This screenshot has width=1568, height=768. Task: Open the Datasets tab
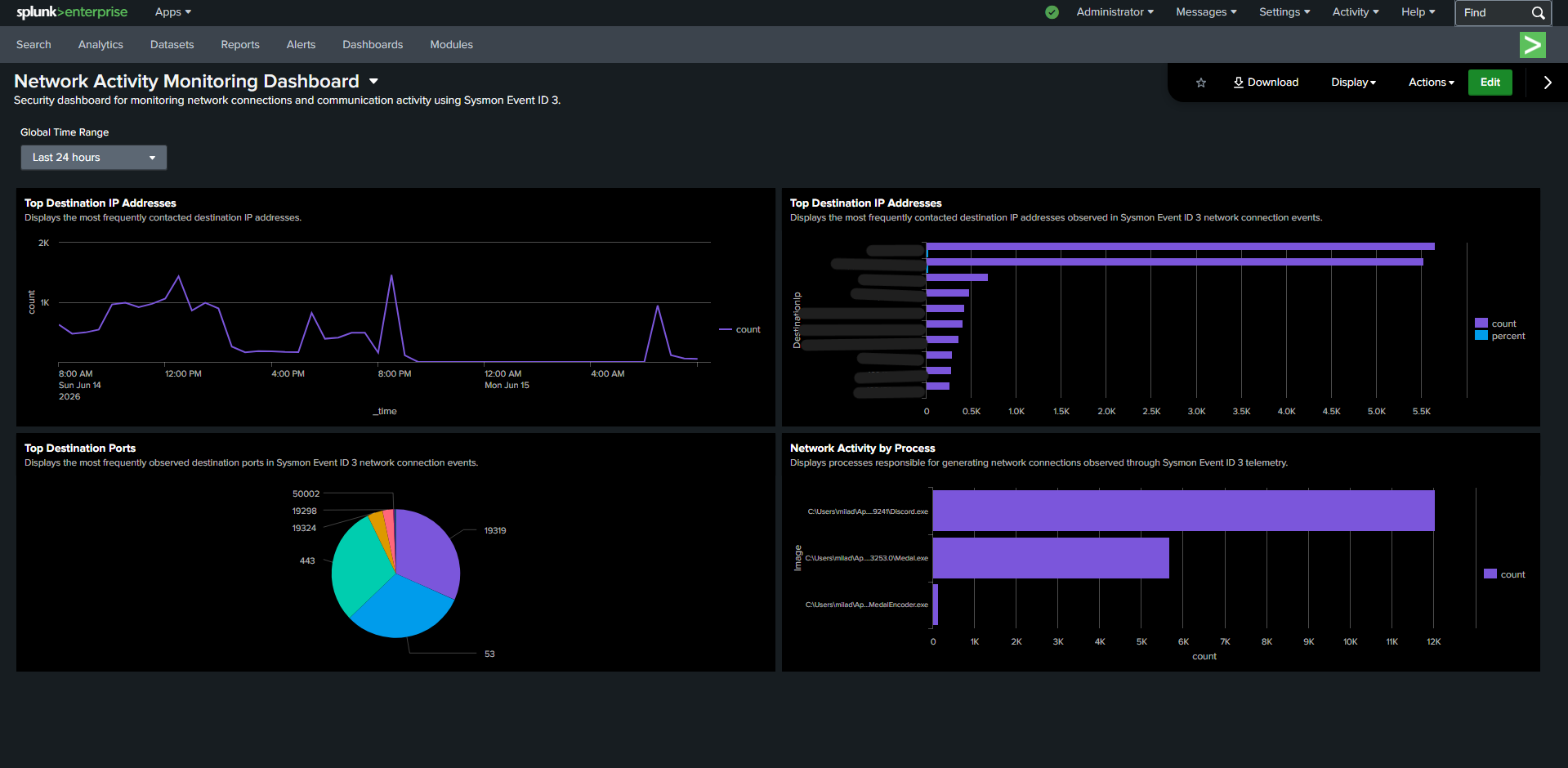tap(172, 45)
